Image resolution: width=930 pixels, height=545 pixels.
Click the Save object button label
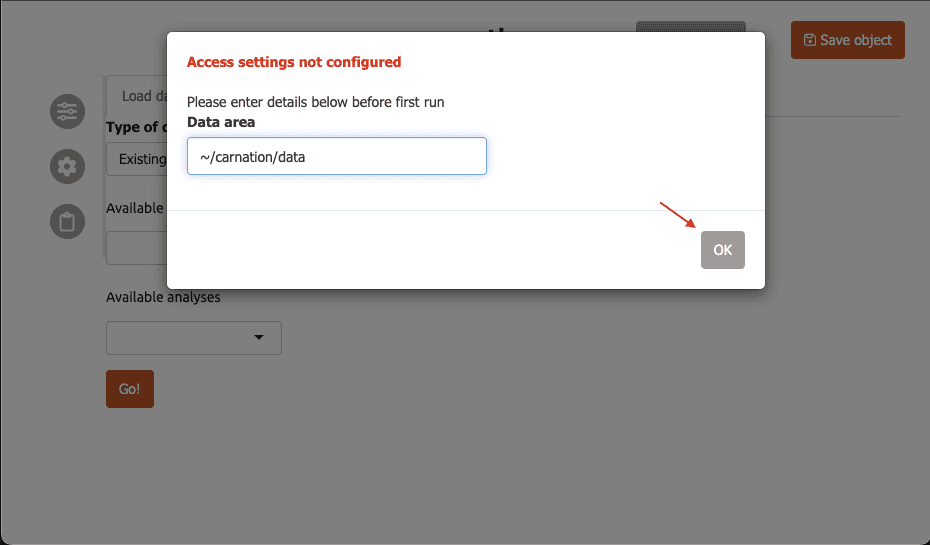point(855,40)
